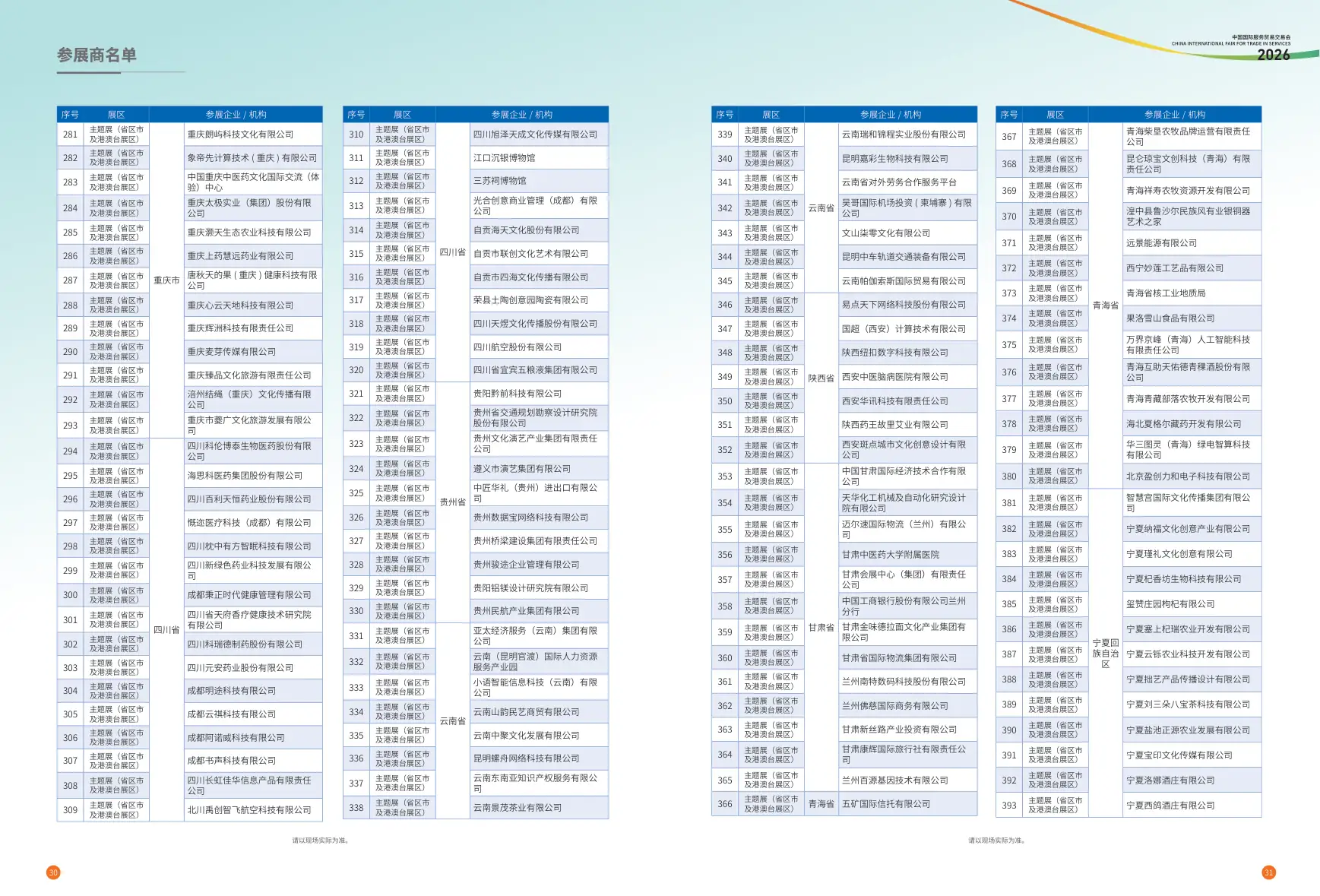Click '自贡海天文化股份有限公司'
1320x896 pixels.
[526, 230]
